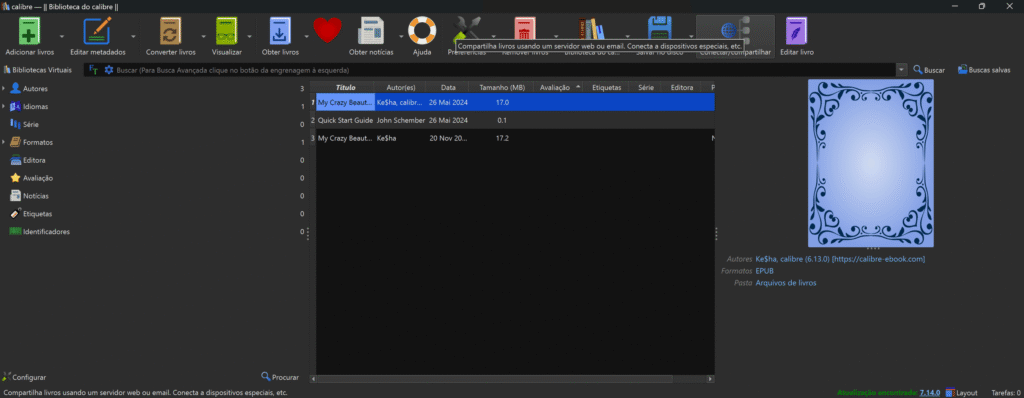
Task: Click the red heart donate icon
Action: 327,31
